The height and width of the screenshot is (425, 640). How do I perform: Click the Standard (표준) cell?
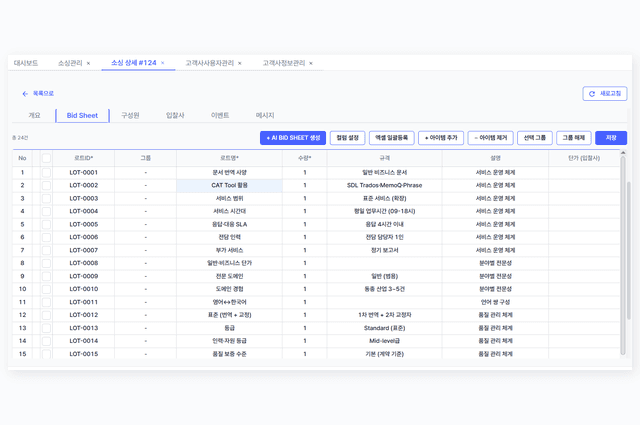tap(384, 328)
